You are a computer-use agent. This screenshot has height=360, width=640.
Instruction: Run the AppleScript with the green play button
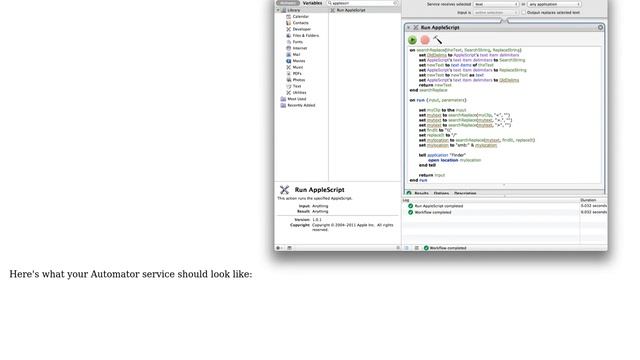point(412,40)
